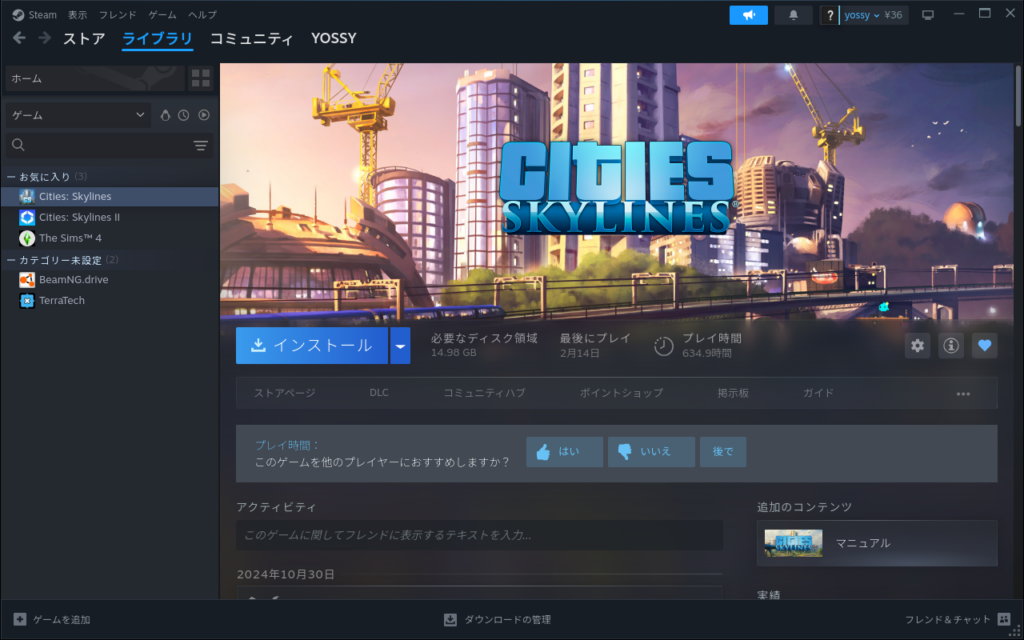The width and height of the screenshot is (1024, 640).
Task: Switch to the ストア tab
Action: [84, 39]
